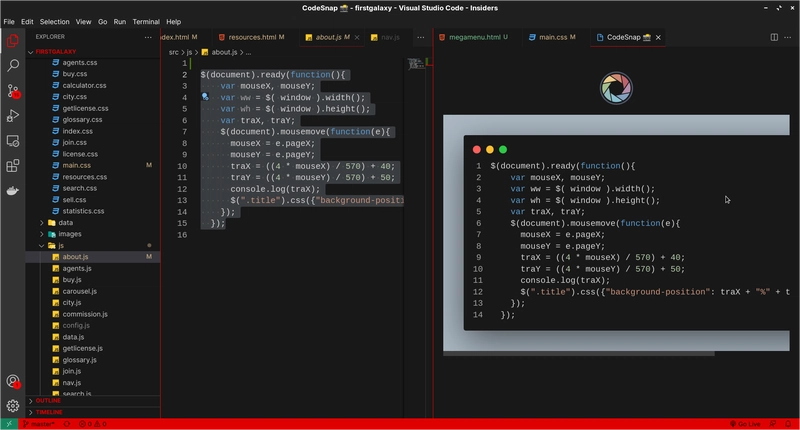Viewport: 800px width, 430px height.
Task: Click the editor minimap preview
Action: pyautogui.click(x=416, y=64)
